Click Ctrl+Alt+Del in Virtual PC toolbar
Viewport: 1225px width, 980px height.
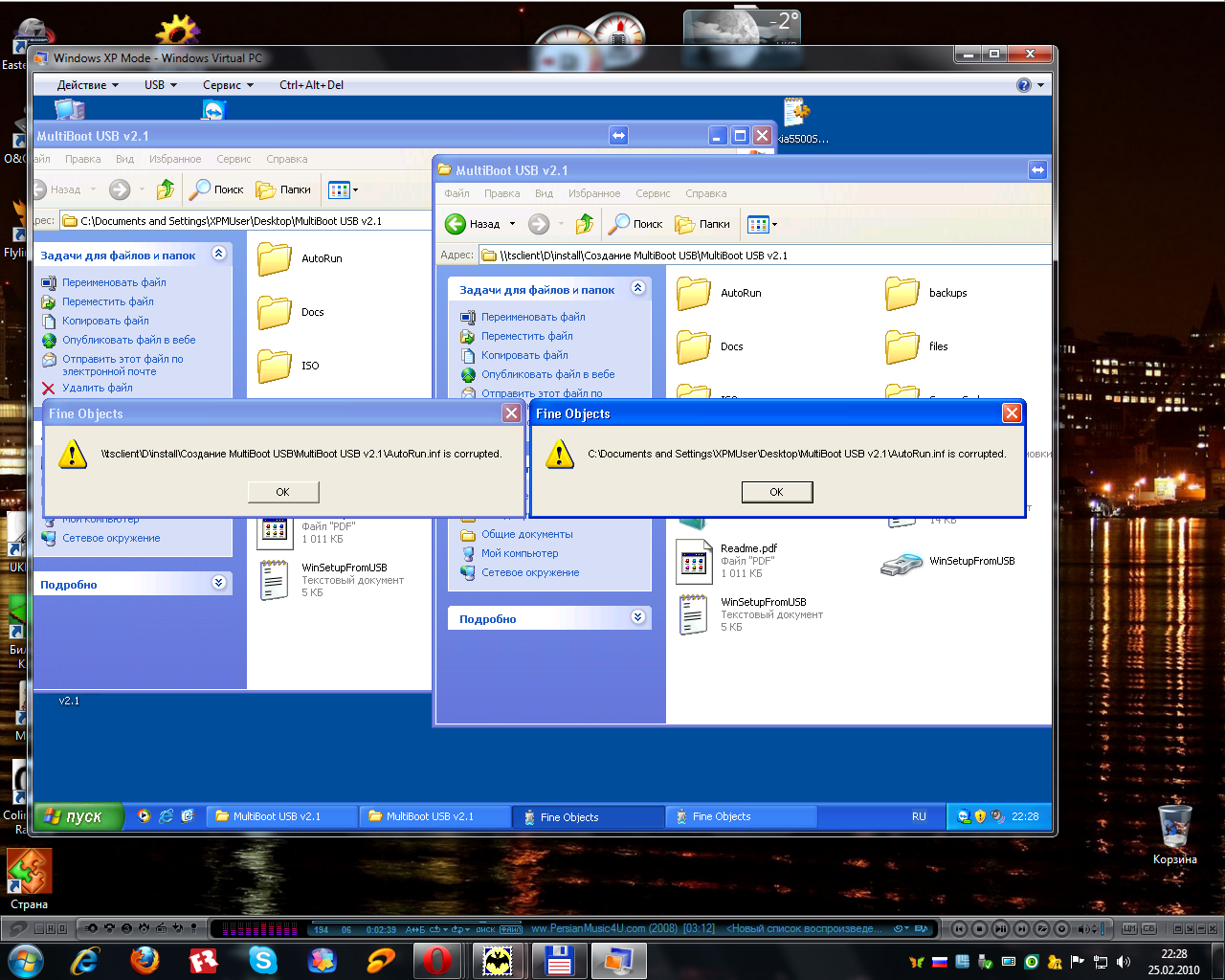click(x=311, y=85)
